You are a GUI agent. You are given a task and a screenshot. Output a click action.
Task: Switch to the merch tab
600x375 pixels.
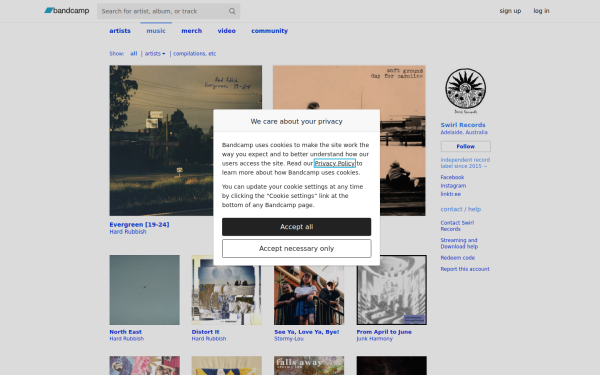tap(191, 31)
